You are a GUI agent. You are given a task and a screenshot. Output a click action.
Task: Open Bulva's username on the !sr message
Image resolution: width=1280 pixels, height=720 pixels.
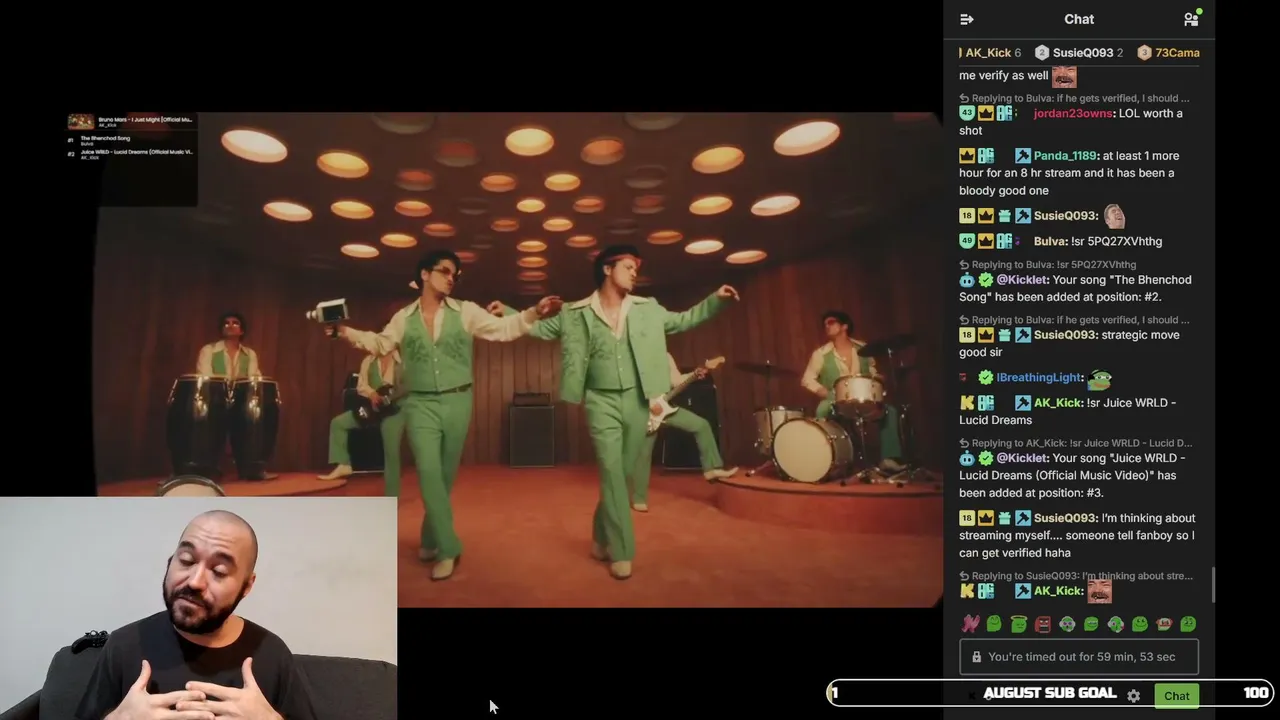1050,241
